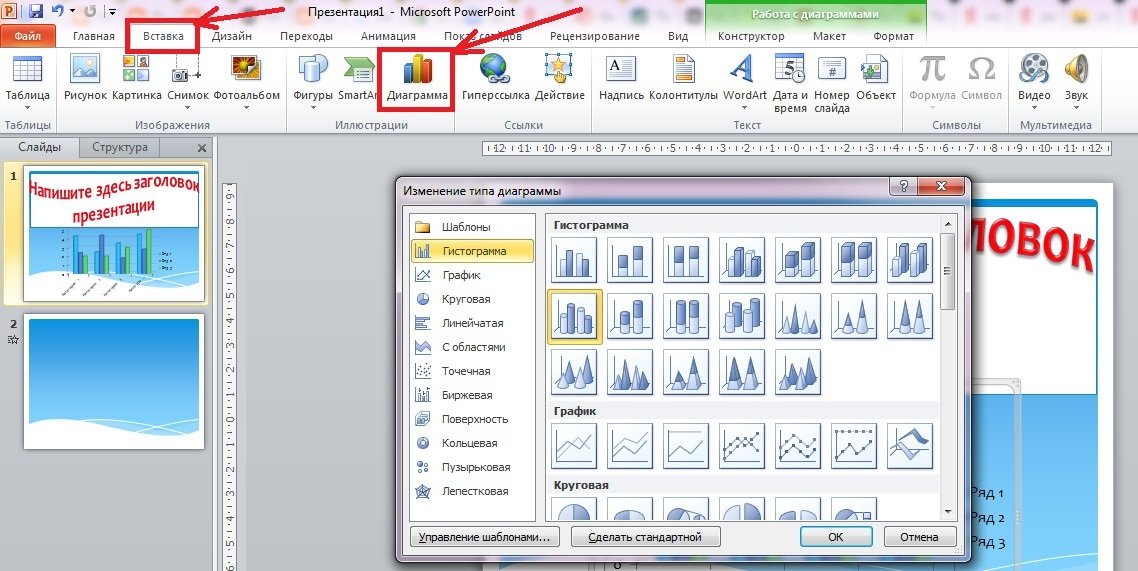Screen dimensions: 1138x571
Task: Save presentation from quick access toolbar
Action: pyautogui.click(x=36, y=11)
